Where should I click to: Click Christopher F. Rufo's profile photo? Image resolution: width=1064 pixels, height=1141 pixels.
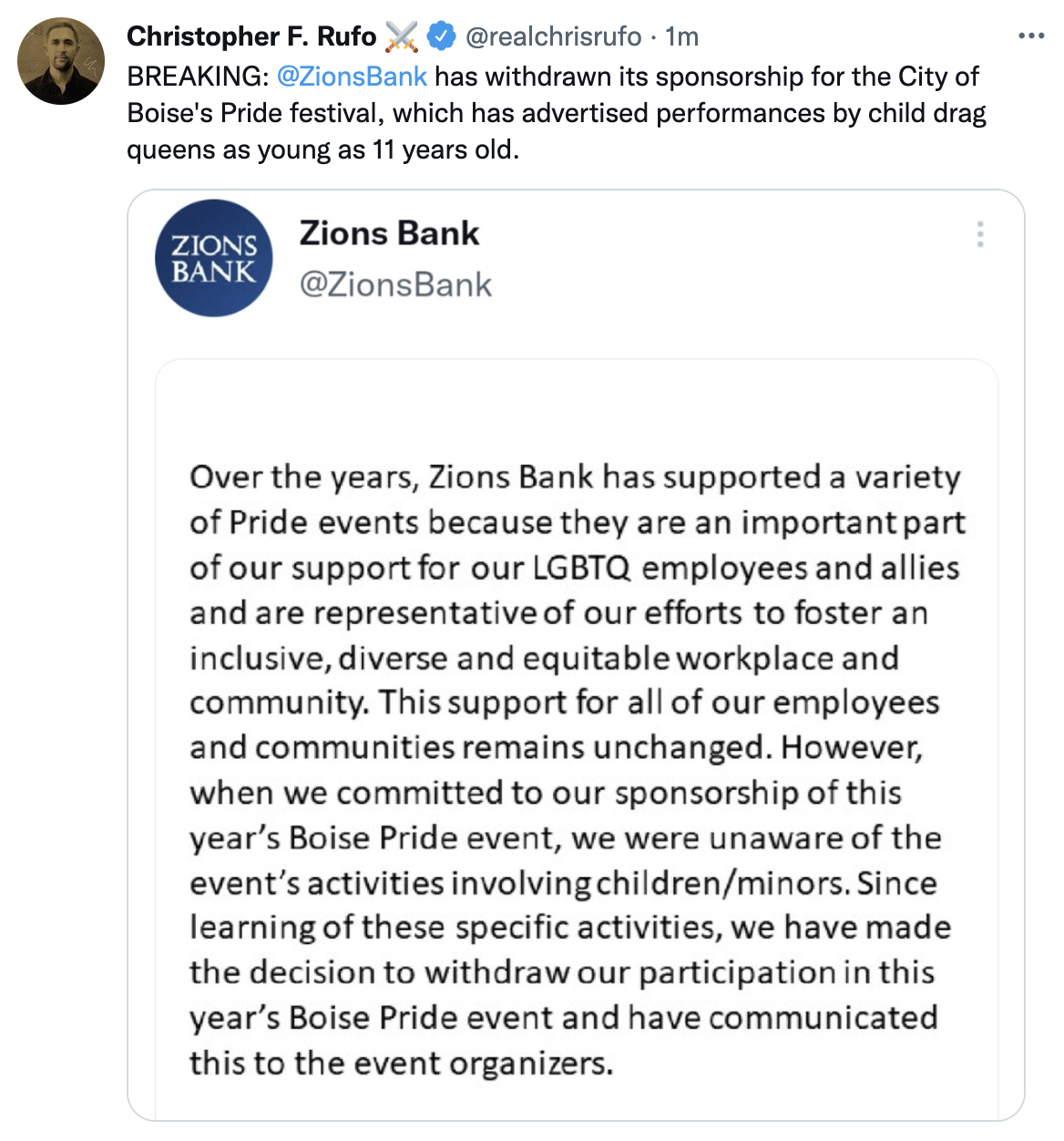point(61,61)
